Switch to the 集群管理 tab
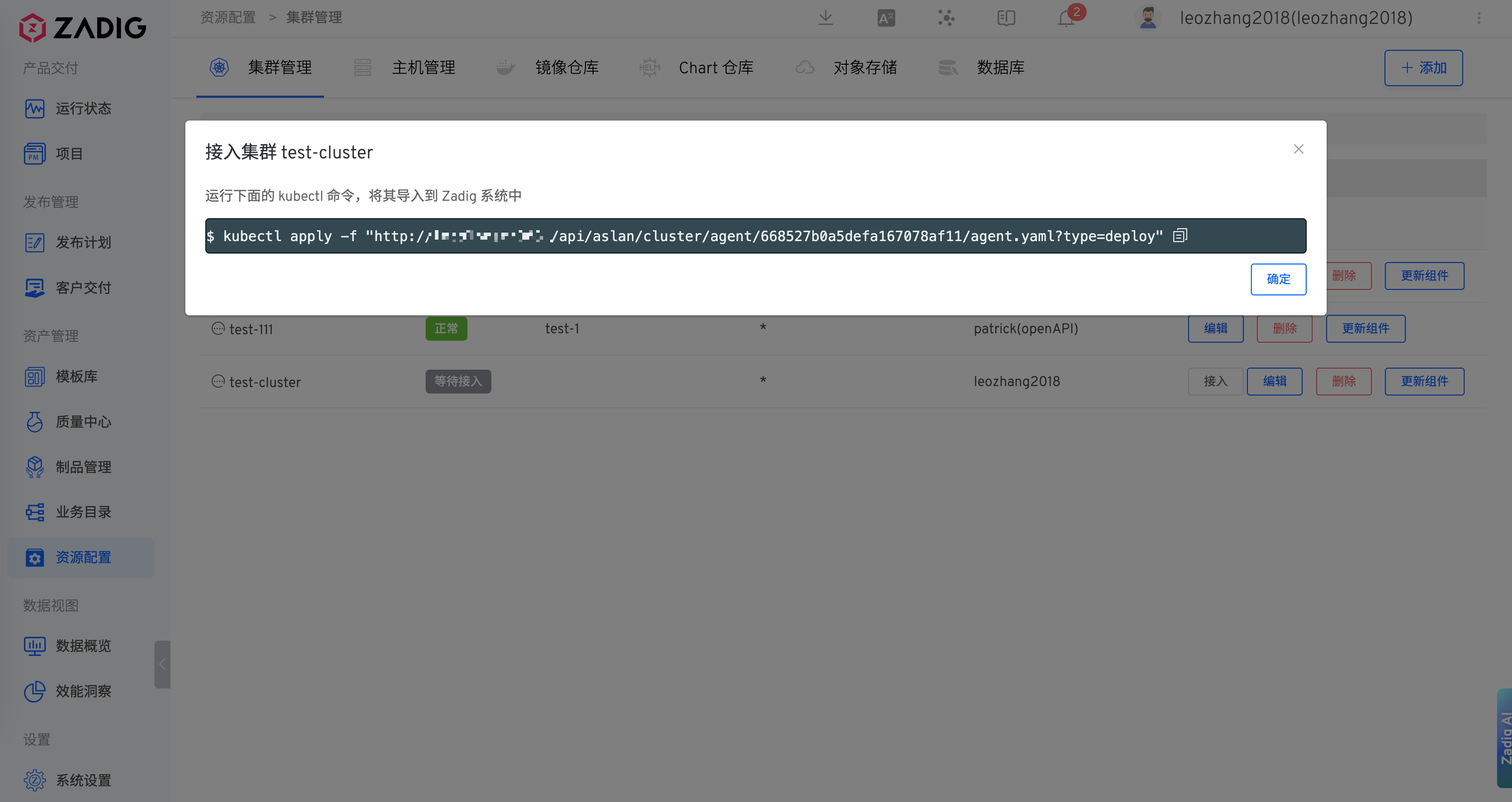The width and height of the screenshot is (1512, 802). click(261, 67)
